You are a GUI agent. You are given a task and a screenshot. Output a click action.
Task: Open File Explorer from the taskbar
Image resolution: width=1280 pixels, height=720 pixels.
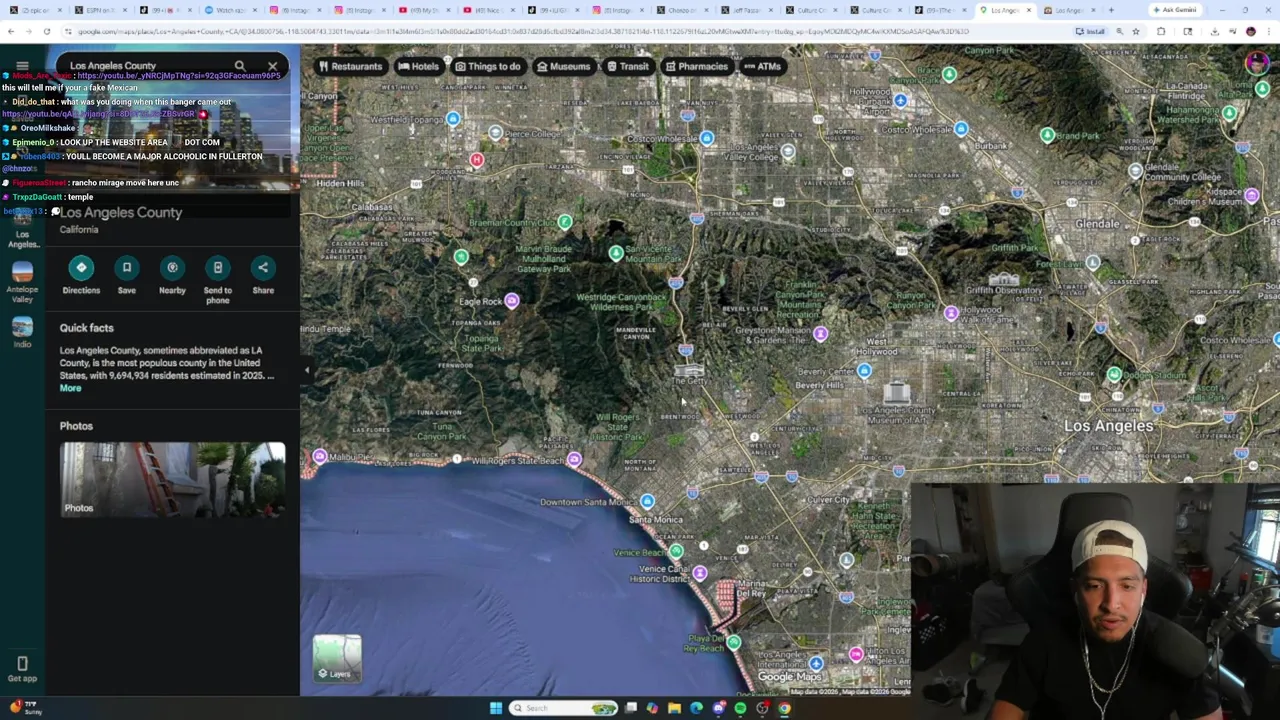click(x=674, y=708)
